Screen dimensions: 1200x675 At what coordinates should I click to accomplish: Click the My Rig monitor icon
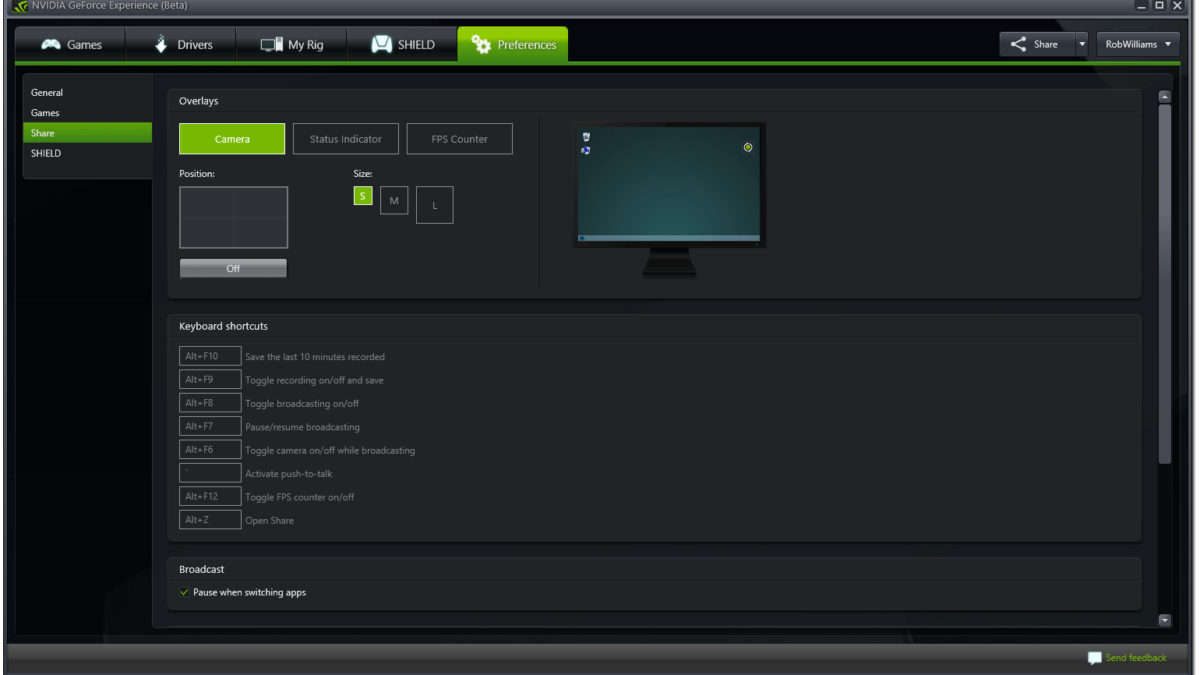pos(271,45)
